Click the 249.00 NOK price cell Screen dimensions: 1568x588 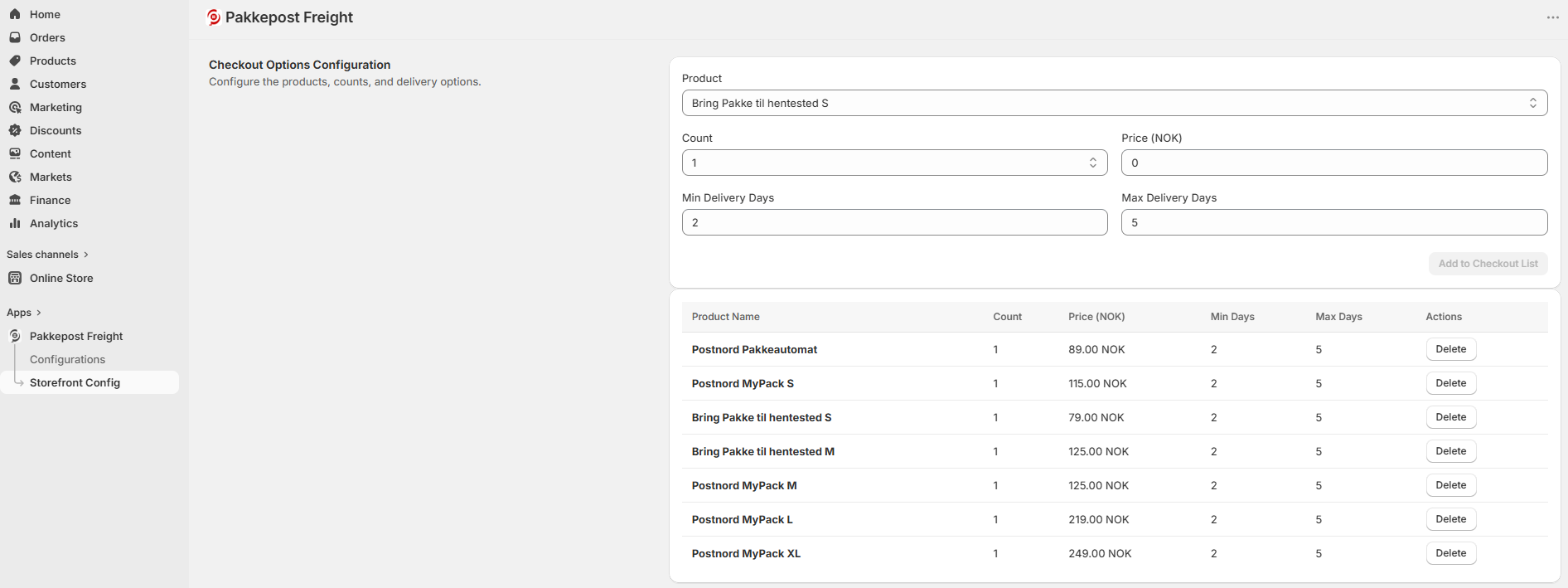1100,553
